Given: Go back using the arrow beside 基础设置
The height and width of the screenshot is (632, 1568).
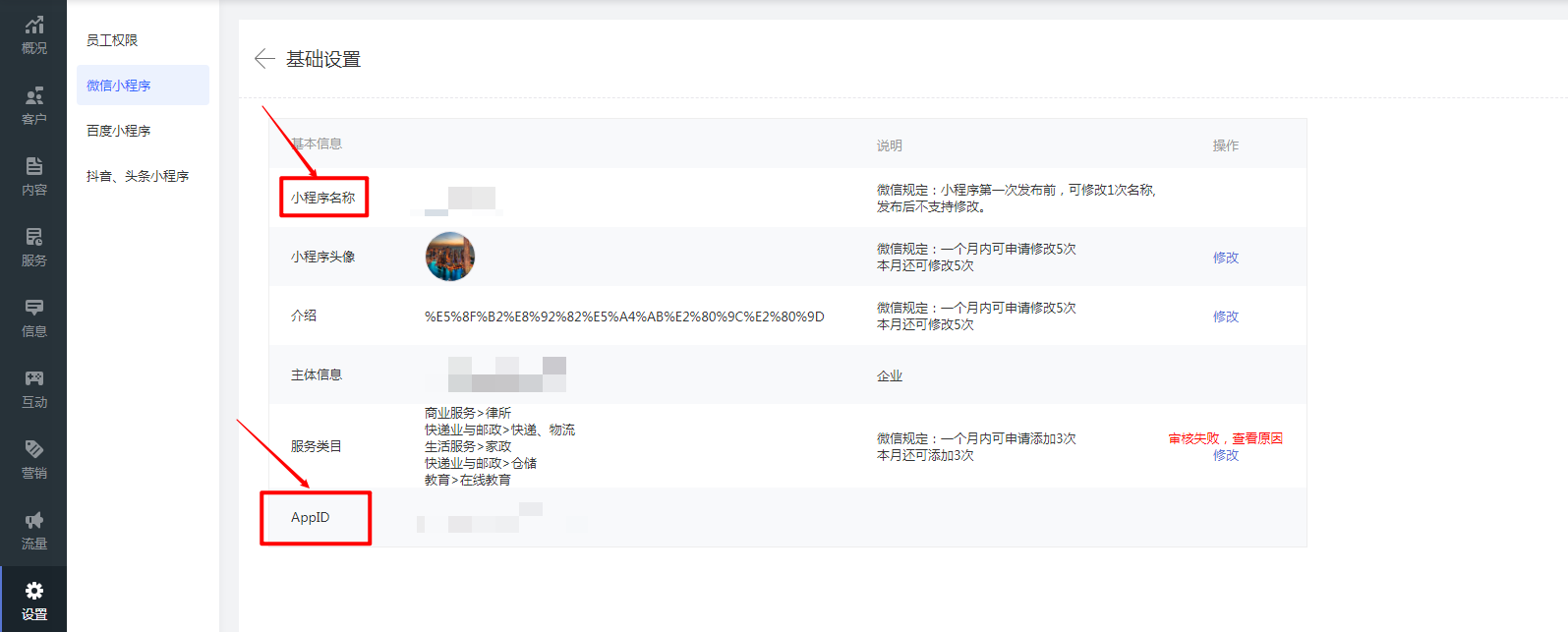Looking at the screenshot, I should point(263,59).
